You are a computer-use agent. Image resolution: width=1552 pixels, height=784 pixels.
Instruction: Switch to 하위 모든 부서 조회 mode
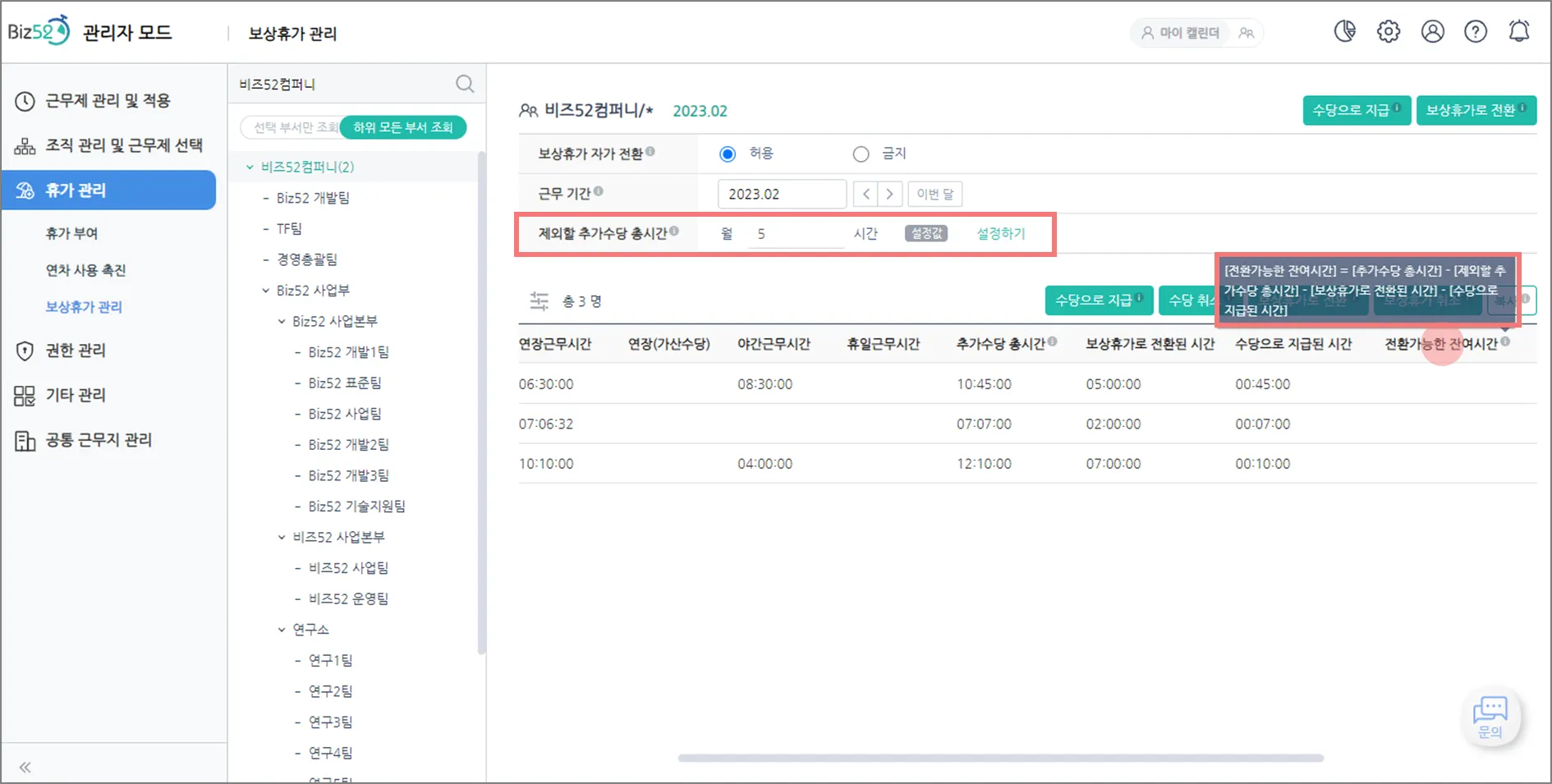(403, 127)
